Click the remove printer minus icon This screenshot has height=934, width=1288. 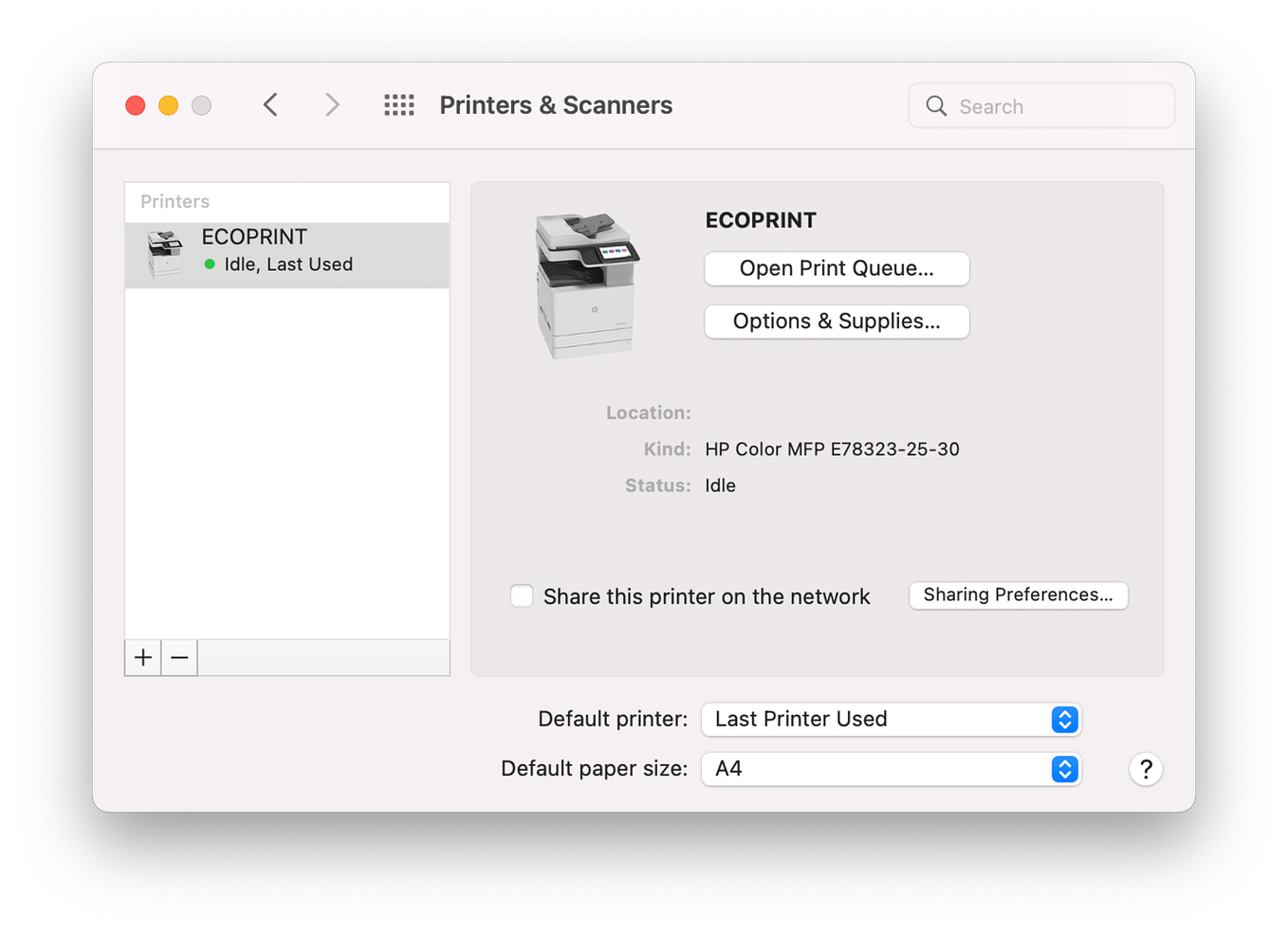pyautogui.click(x=179, y=657)
